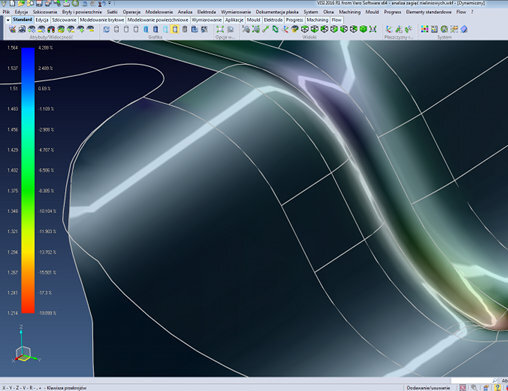The image size is (508, 391).
Task: Switch to the Elektroda toolbar tab
Action: (273, 20)
